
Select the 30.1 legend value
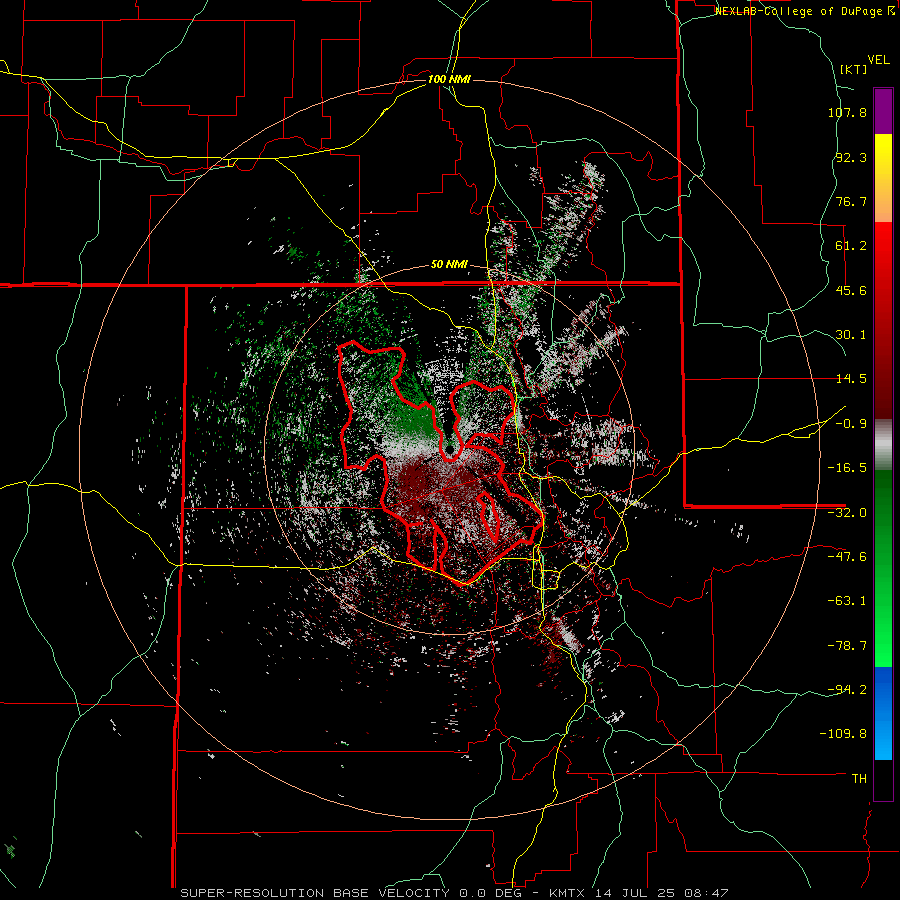tap(851, 335)
